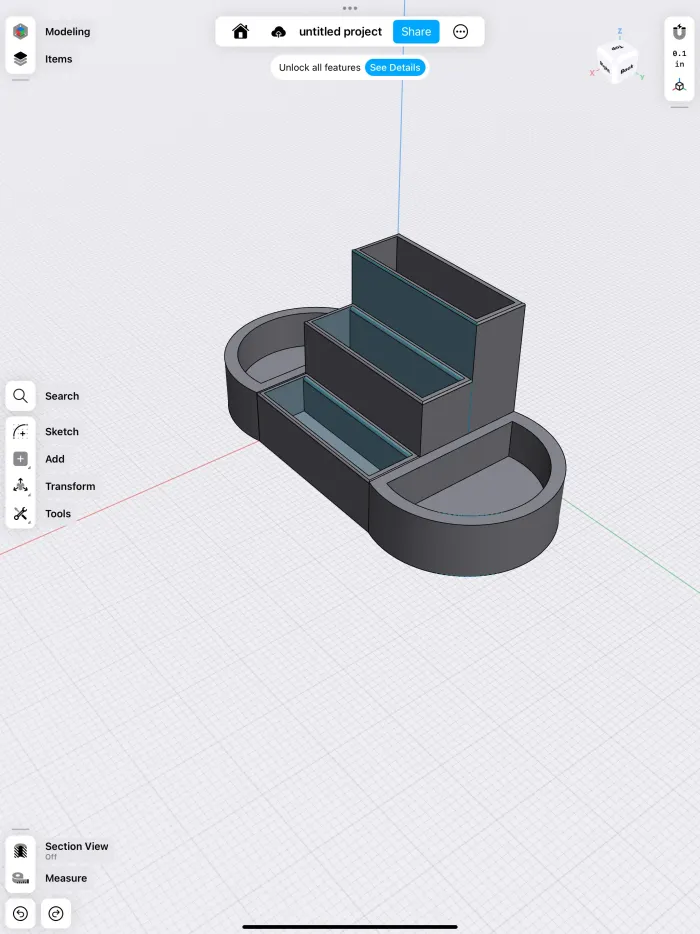The width and height of the screenshot is (700, 934).
Task: Redo the last undone action
Action: coord(56,913)
